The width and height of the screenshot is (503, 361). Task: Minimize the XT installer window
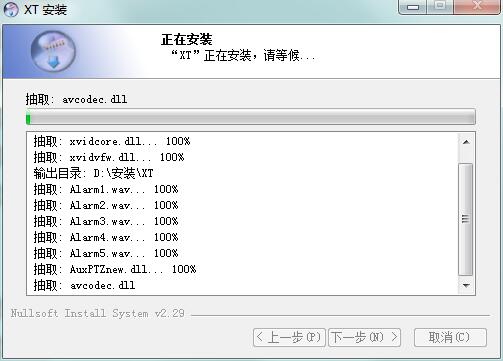(413, 7)
